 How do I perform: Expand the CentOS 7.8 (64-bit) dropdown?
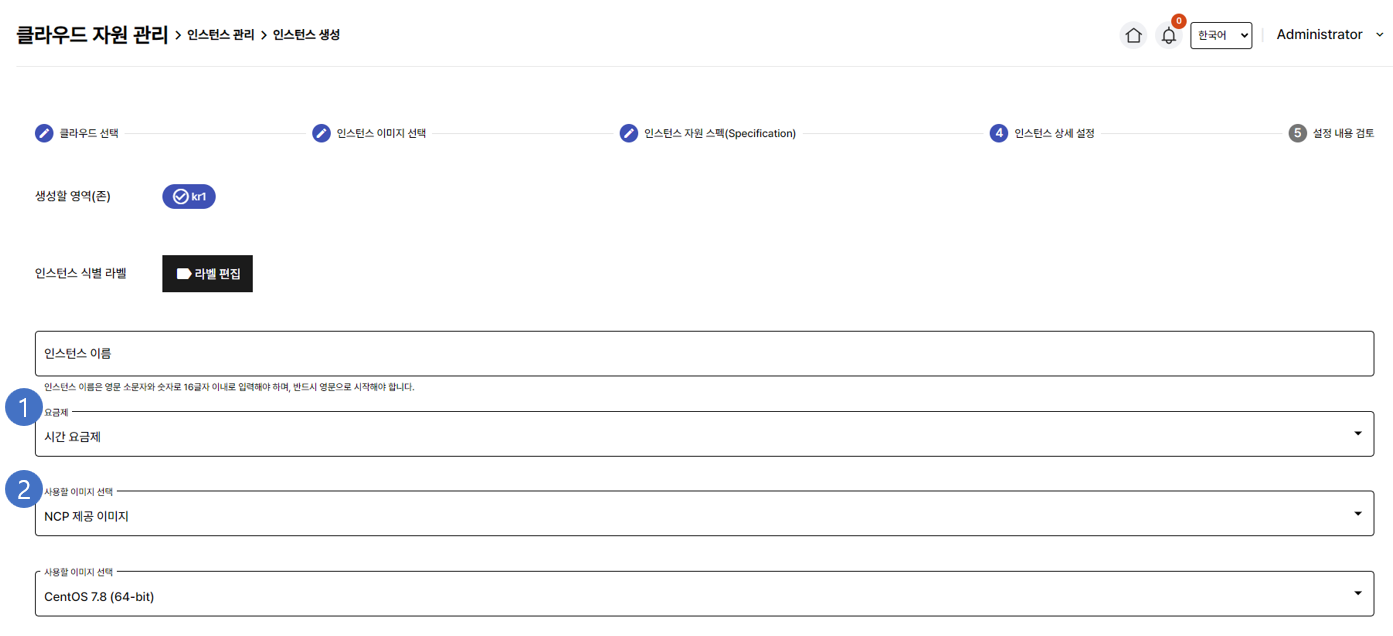[704, 595]
